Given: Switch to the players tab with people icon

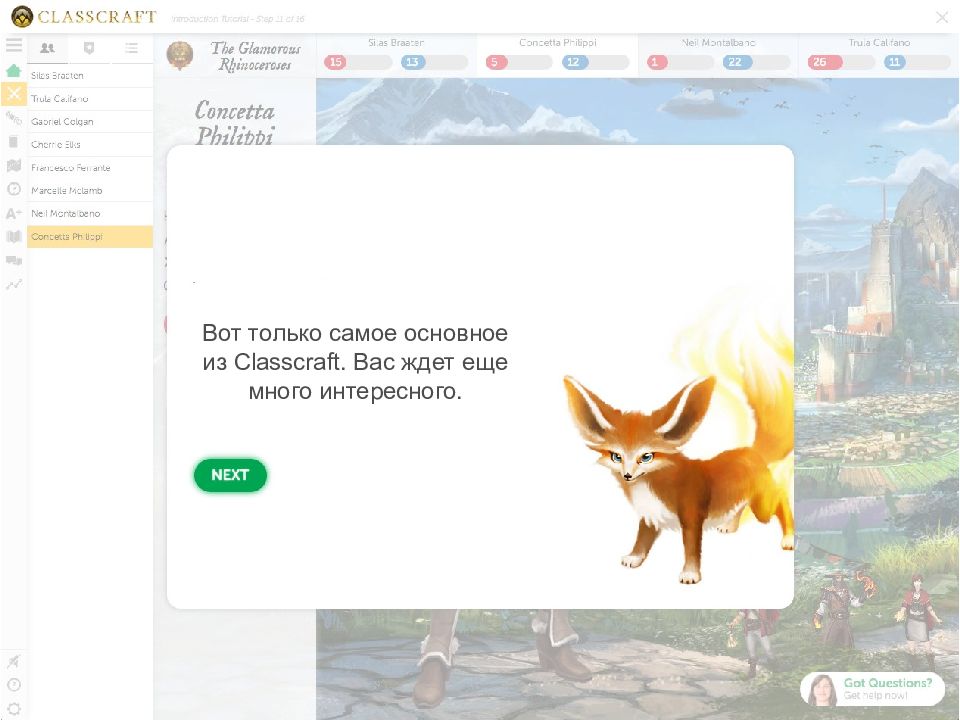Looking at the screenshot, I should coord(47,48).
